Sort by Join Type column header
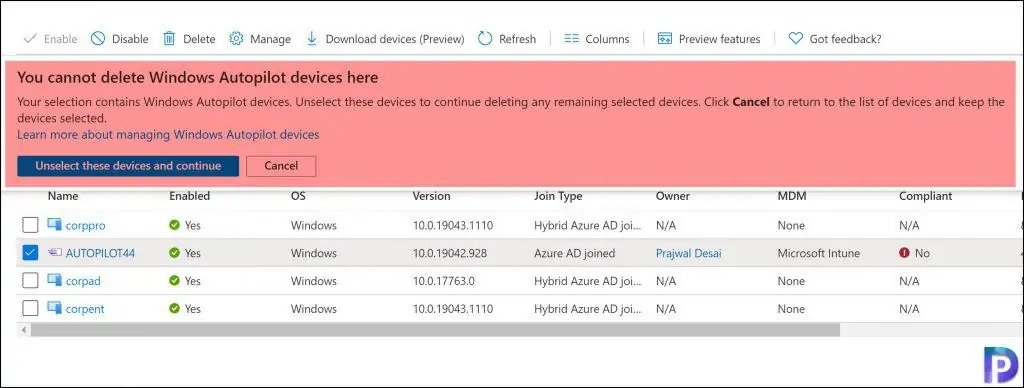This screenshot has width=1024, height=388. point(558,196)
